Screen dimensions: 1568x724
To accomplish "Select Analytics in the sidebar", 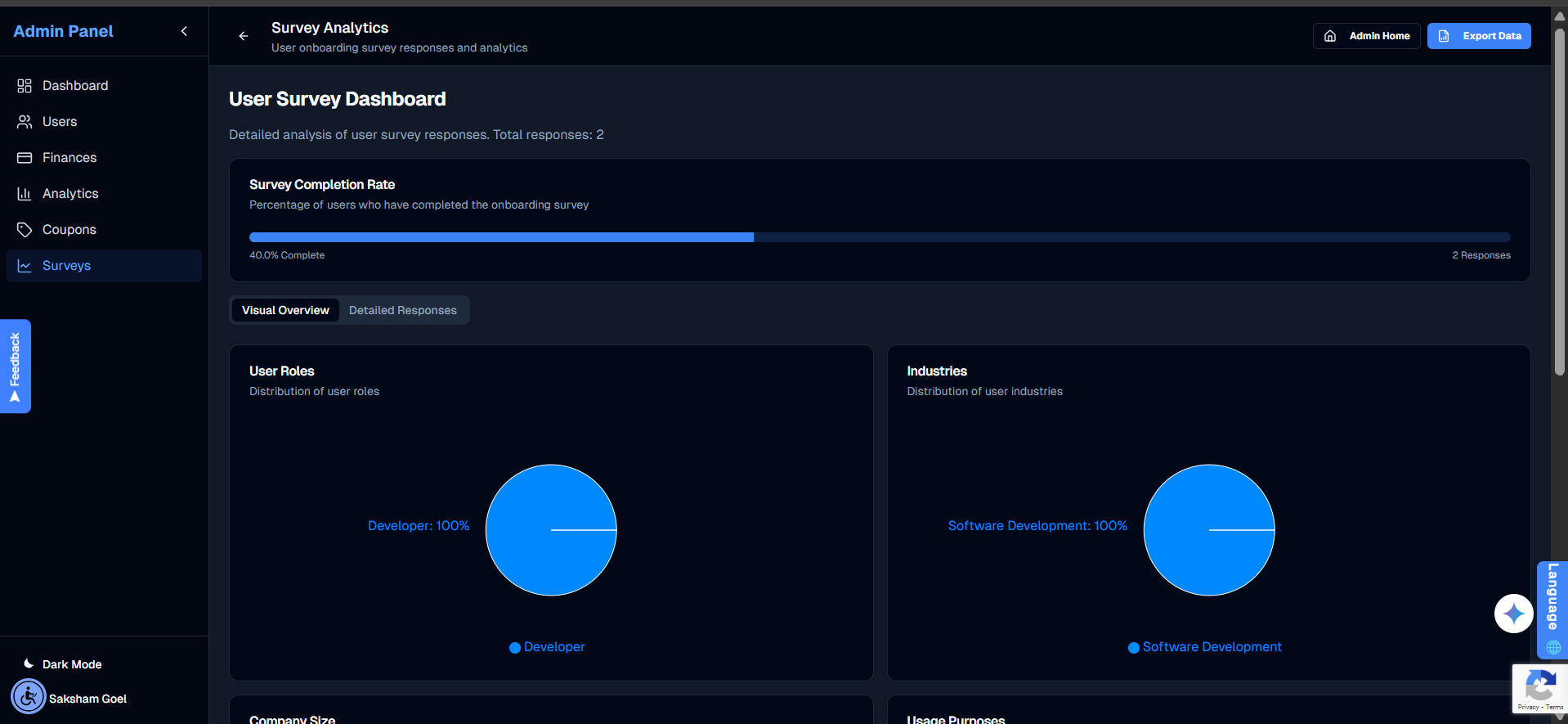I will click(x=104, y=194).
